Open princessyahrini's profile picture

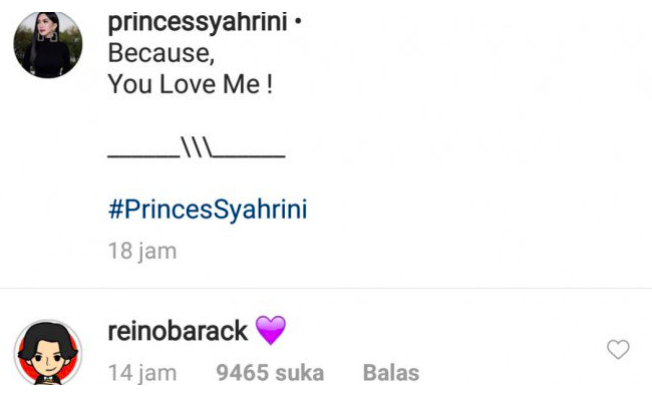(48, 45)
